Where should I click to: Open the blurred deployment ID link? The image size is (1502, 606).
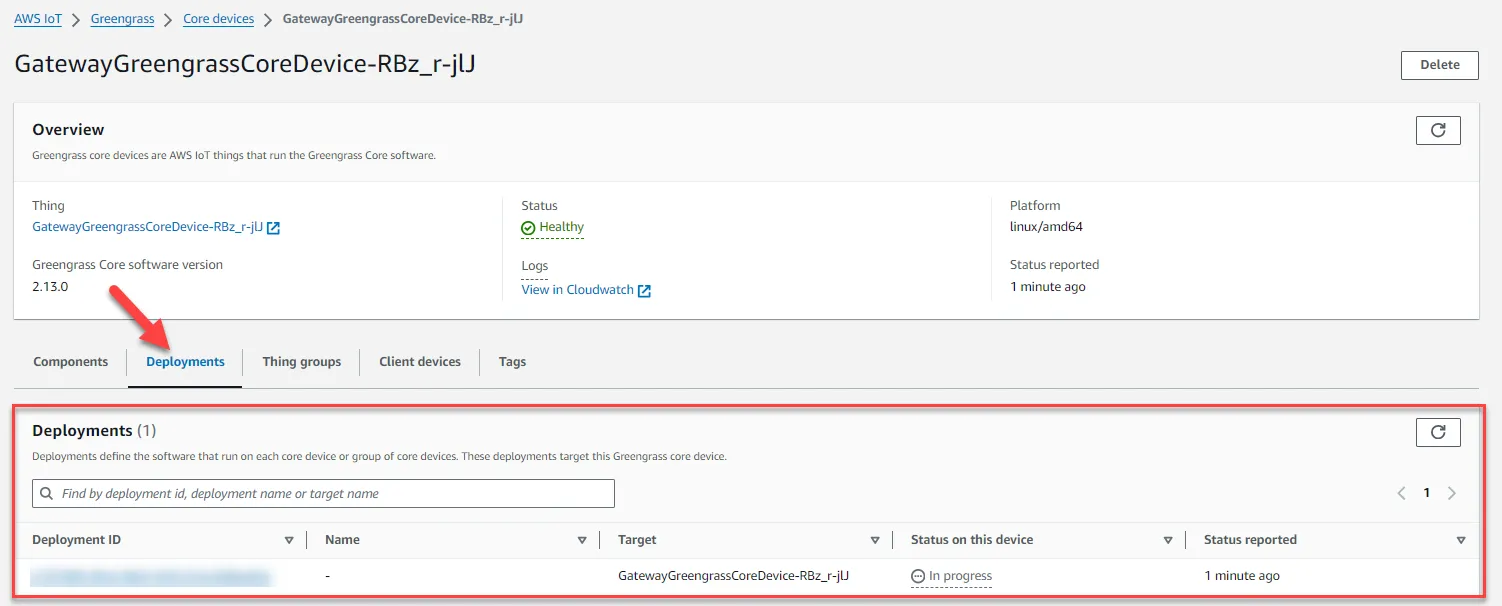[x=151, y=576]
